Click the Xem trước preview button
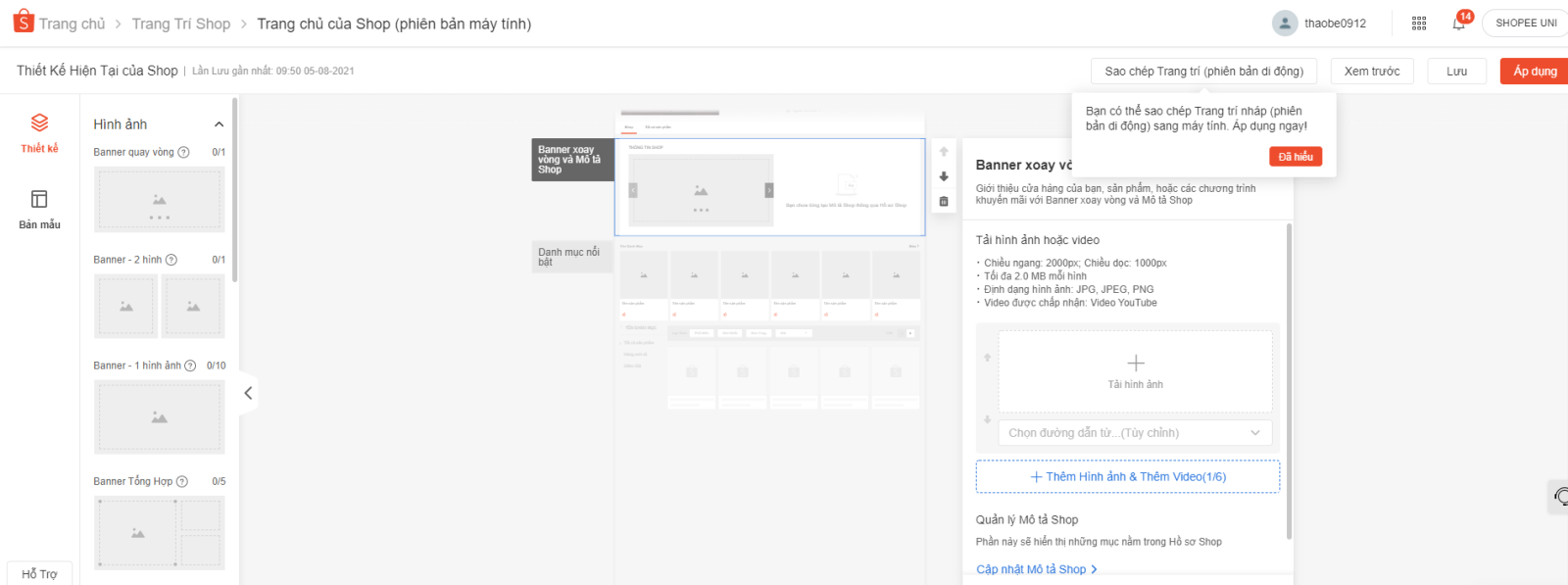 (x=1371, y=72)
